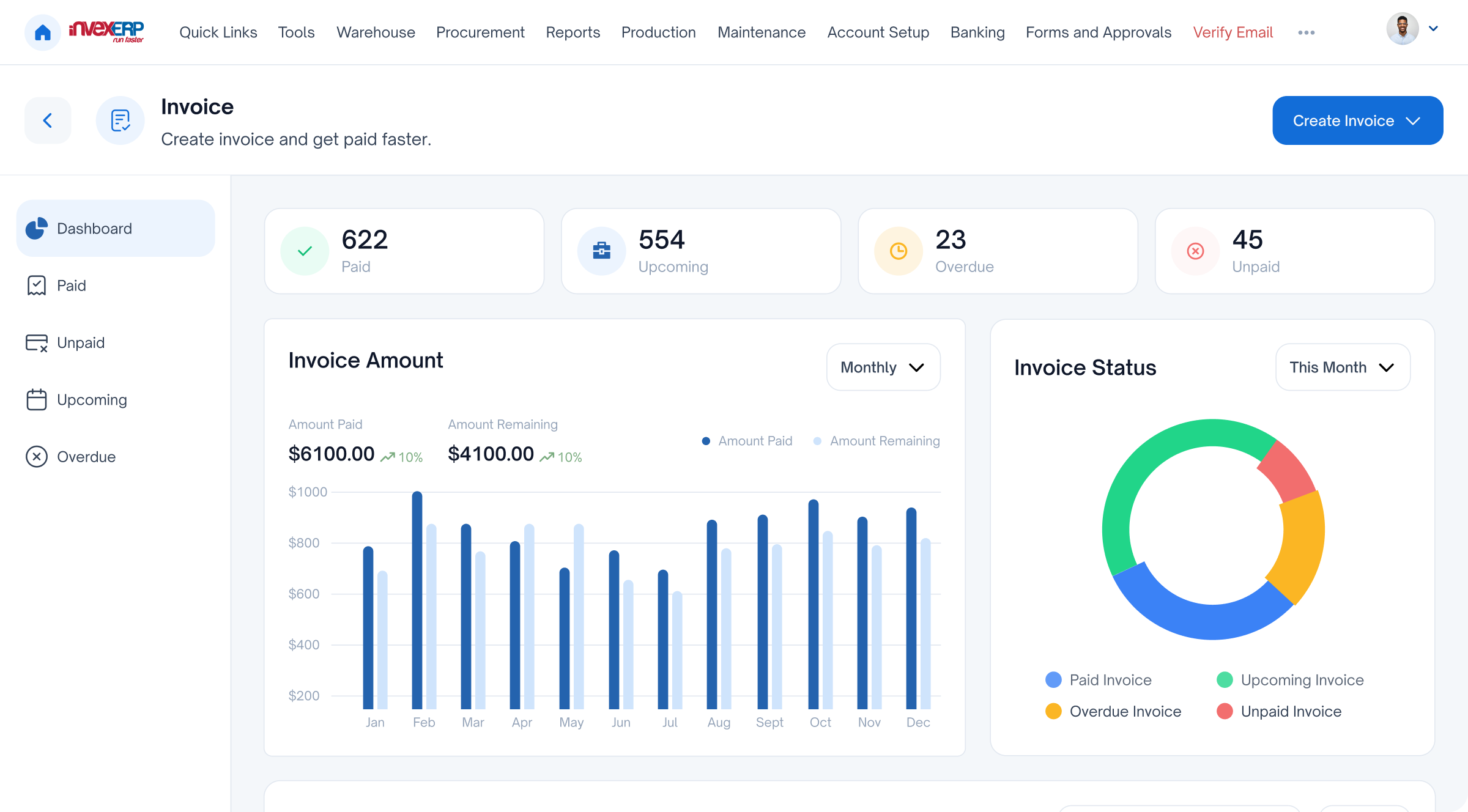The width and height of the screenshot is (1468, 812).
Task: Click the user profile avatar
Action: (x=1402, y=29)
